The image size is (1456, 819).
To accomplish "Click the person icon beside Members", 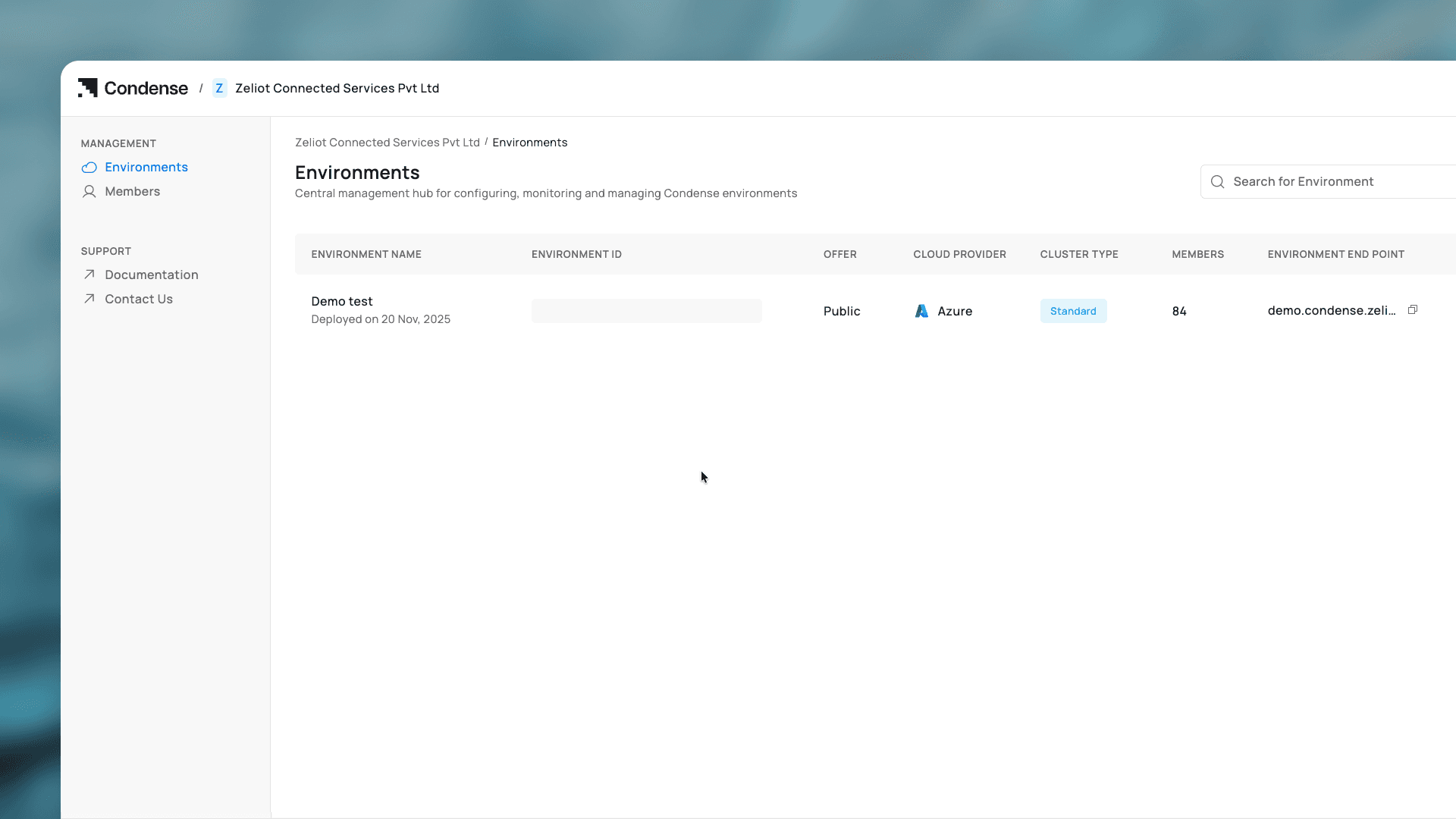I will tap(89, 192).
